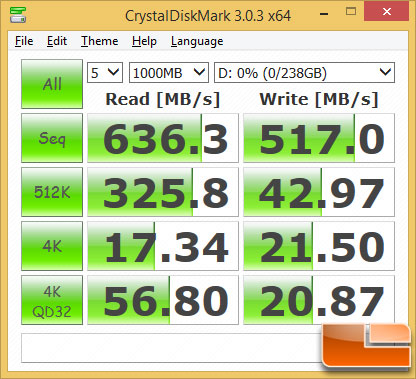
Task: Open the Edit menu
Action: [57, 41]
